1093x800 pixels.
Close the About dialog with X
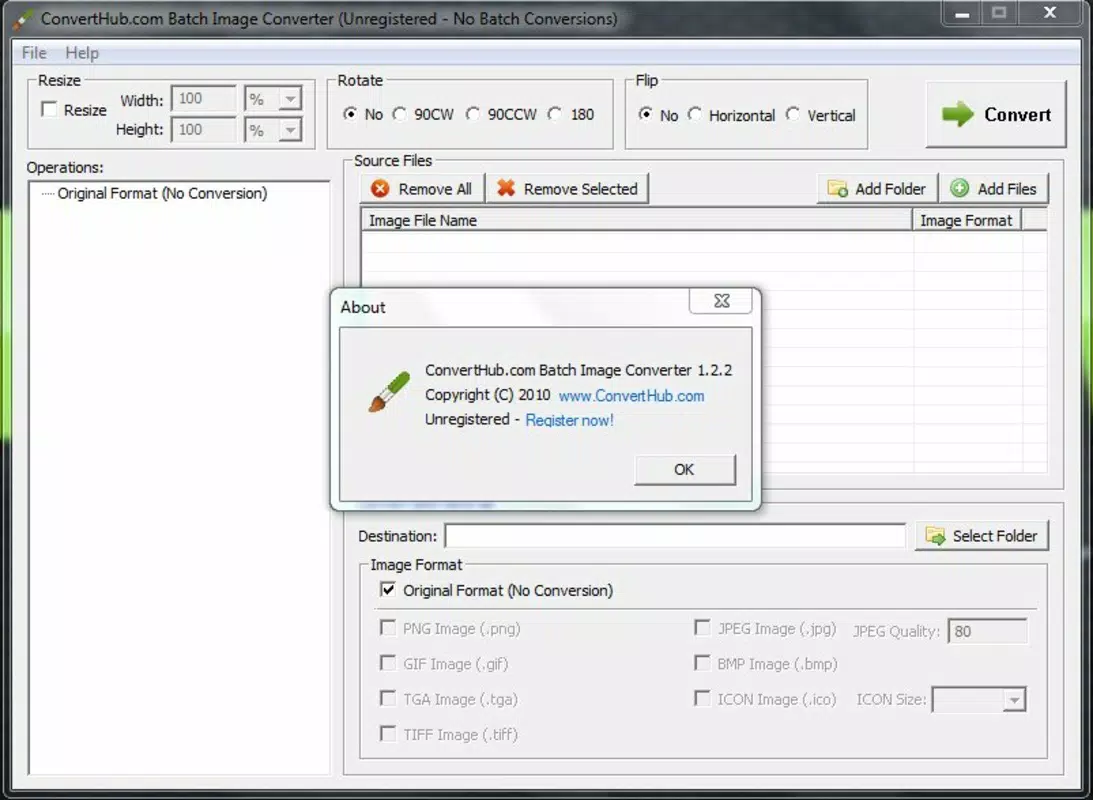[x=721, y=301]
